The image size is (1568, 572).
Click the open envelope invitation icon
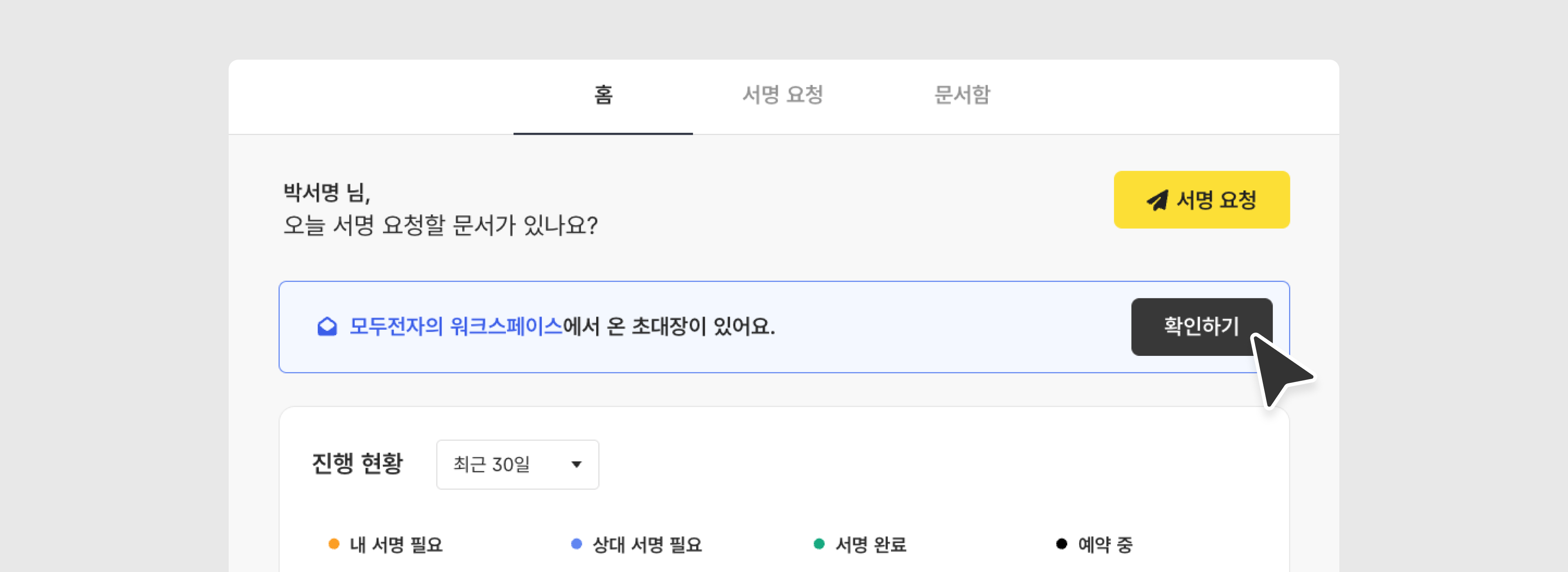point(327,327)
